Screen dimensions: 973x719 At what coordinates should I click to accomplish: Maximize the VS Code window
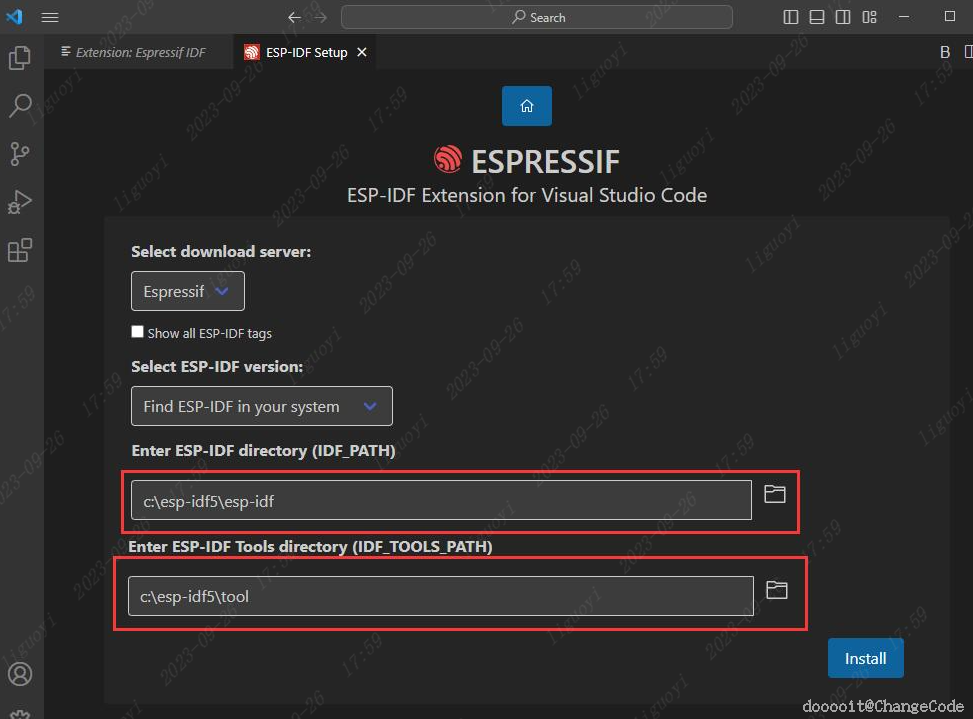click(949, 16)
